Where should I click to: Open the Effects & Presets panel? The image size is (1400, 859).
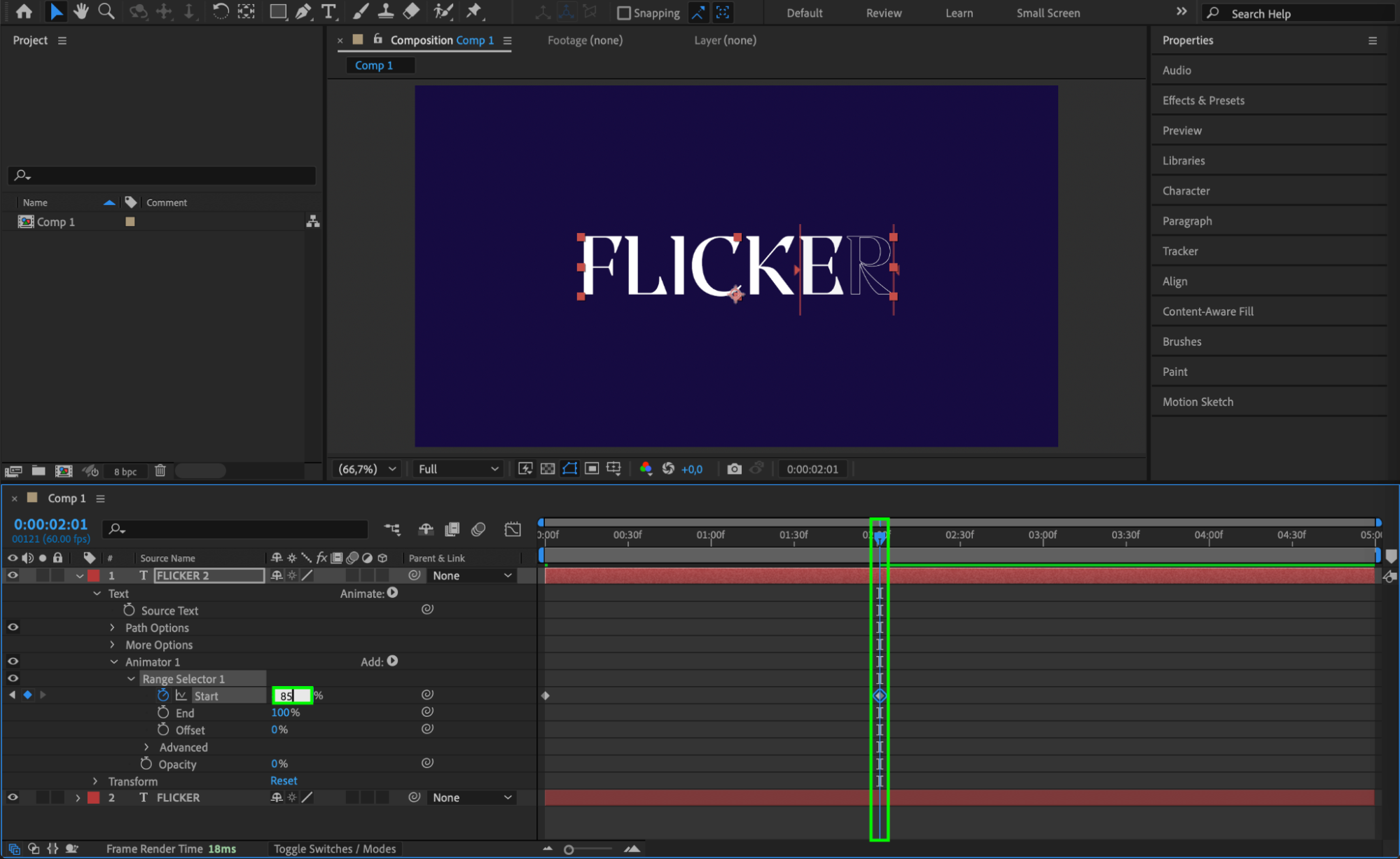[1203, 100]
